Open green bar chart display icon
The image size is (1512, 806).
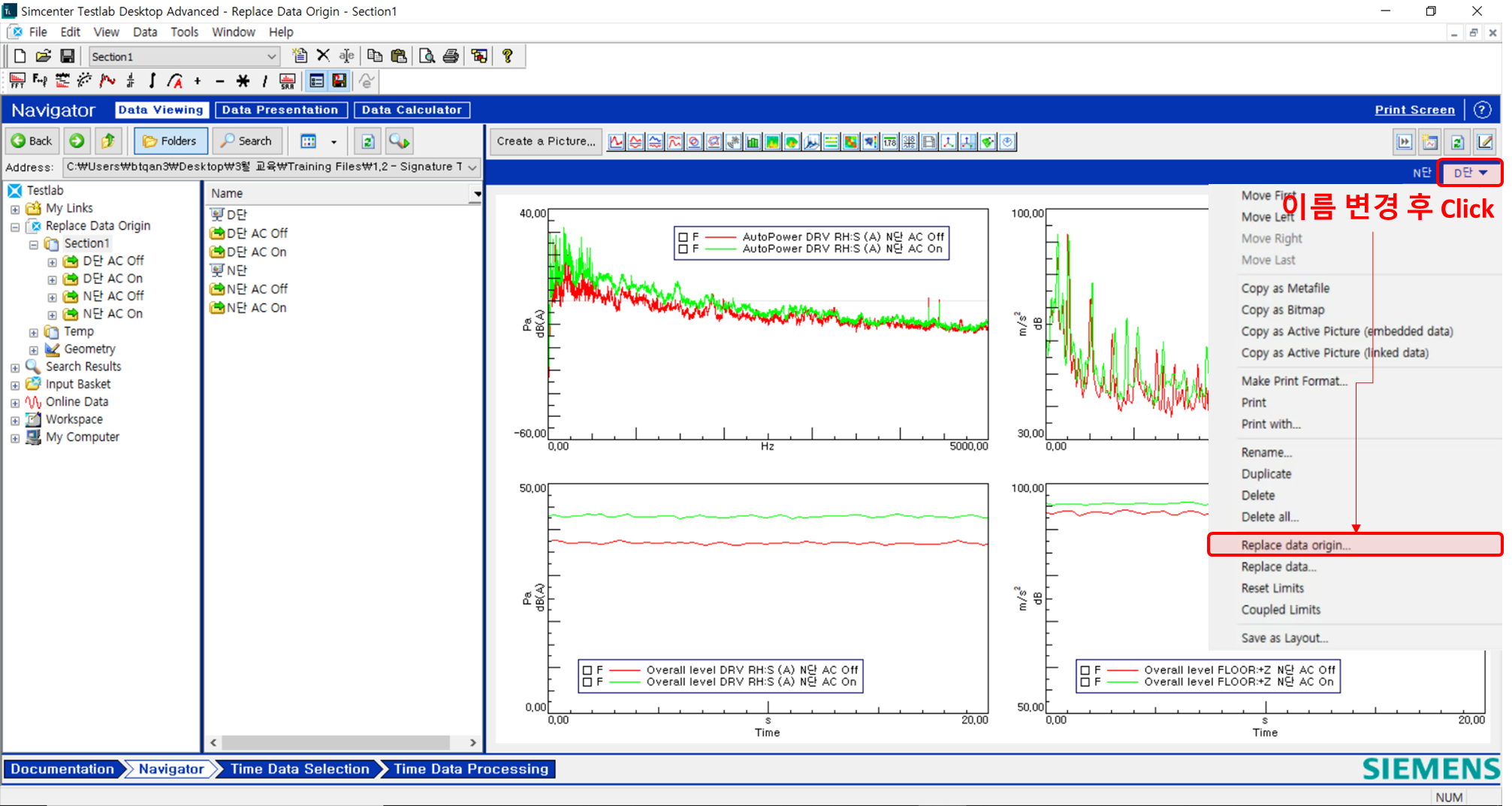pyautogui.click(x=753, y=142)
